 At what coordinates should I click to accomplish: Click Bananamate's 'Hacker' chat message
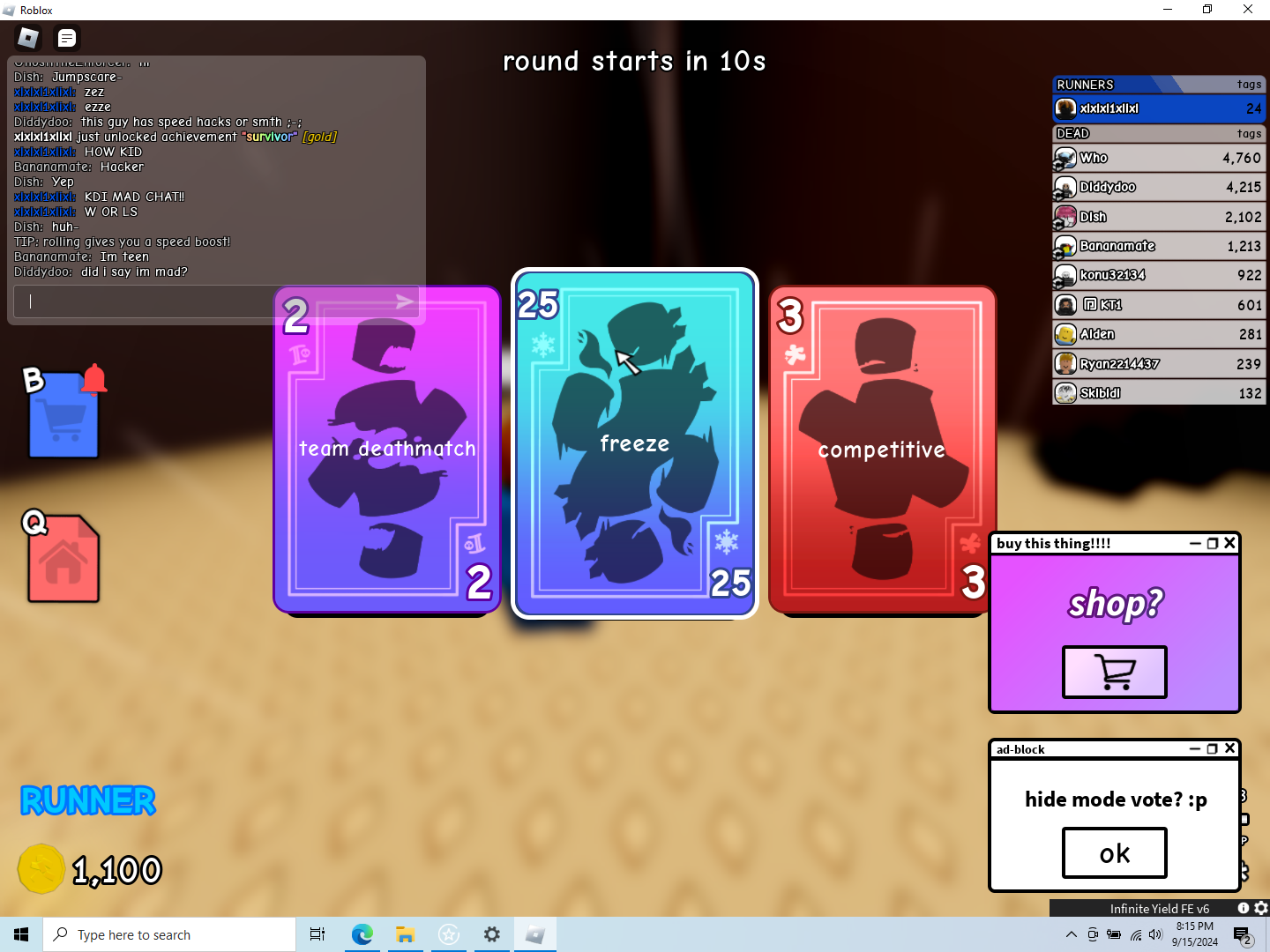[78, 167]
